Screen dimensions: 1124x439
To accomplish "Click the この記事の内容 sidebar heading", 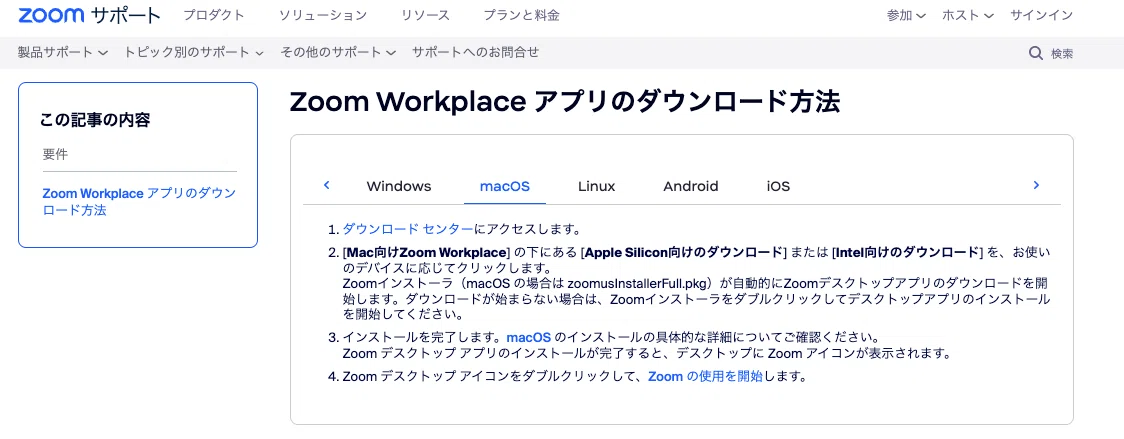I will [x=95, y=121].
